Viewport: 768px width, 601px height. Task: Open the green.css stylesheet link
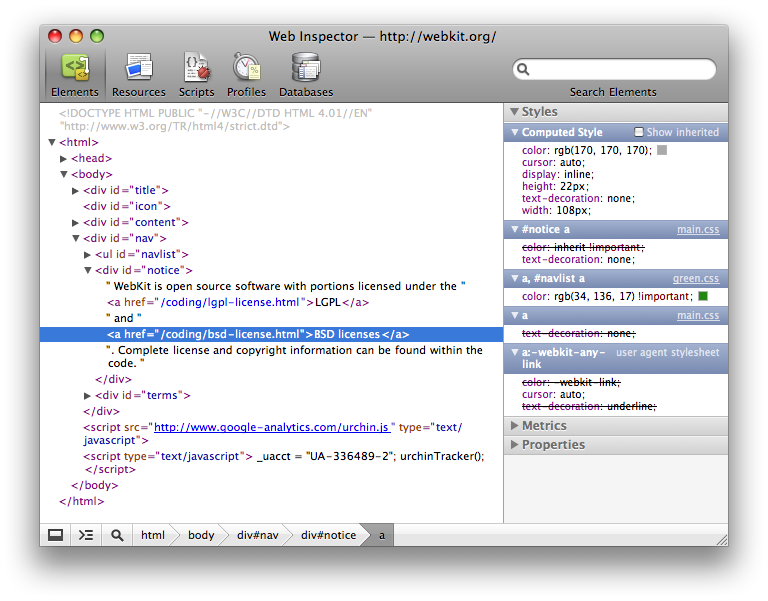[695, 279]
